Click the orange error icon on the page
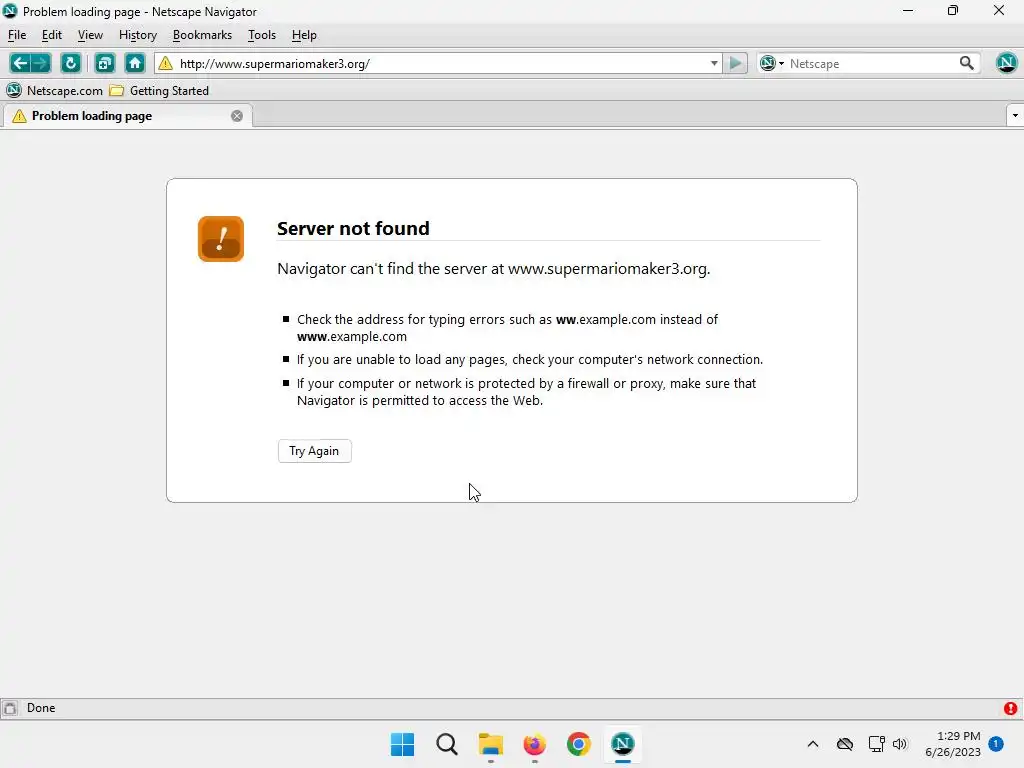1024x768 pixels. [x=221, y=239]
